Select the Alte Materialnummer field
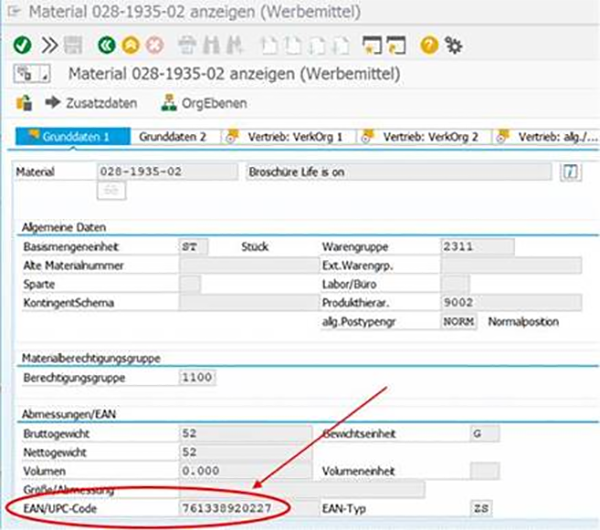Image resolution: width=600 pixels, height=530 pixels. [x=249, y=265]
